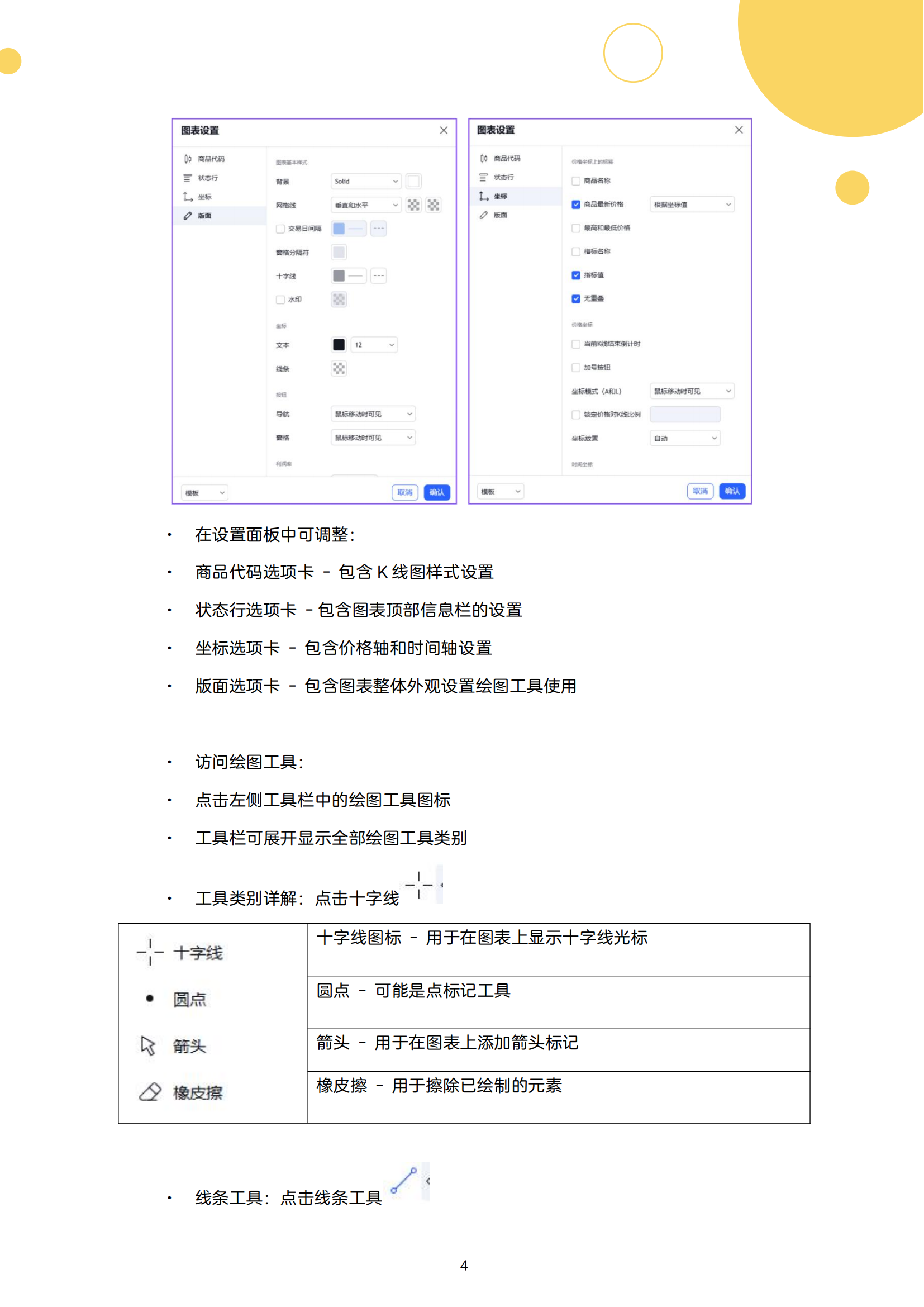Click the 线条 transparent pattern icon
This screenshot has height=1307, width=924.
(x=339, y=369)
